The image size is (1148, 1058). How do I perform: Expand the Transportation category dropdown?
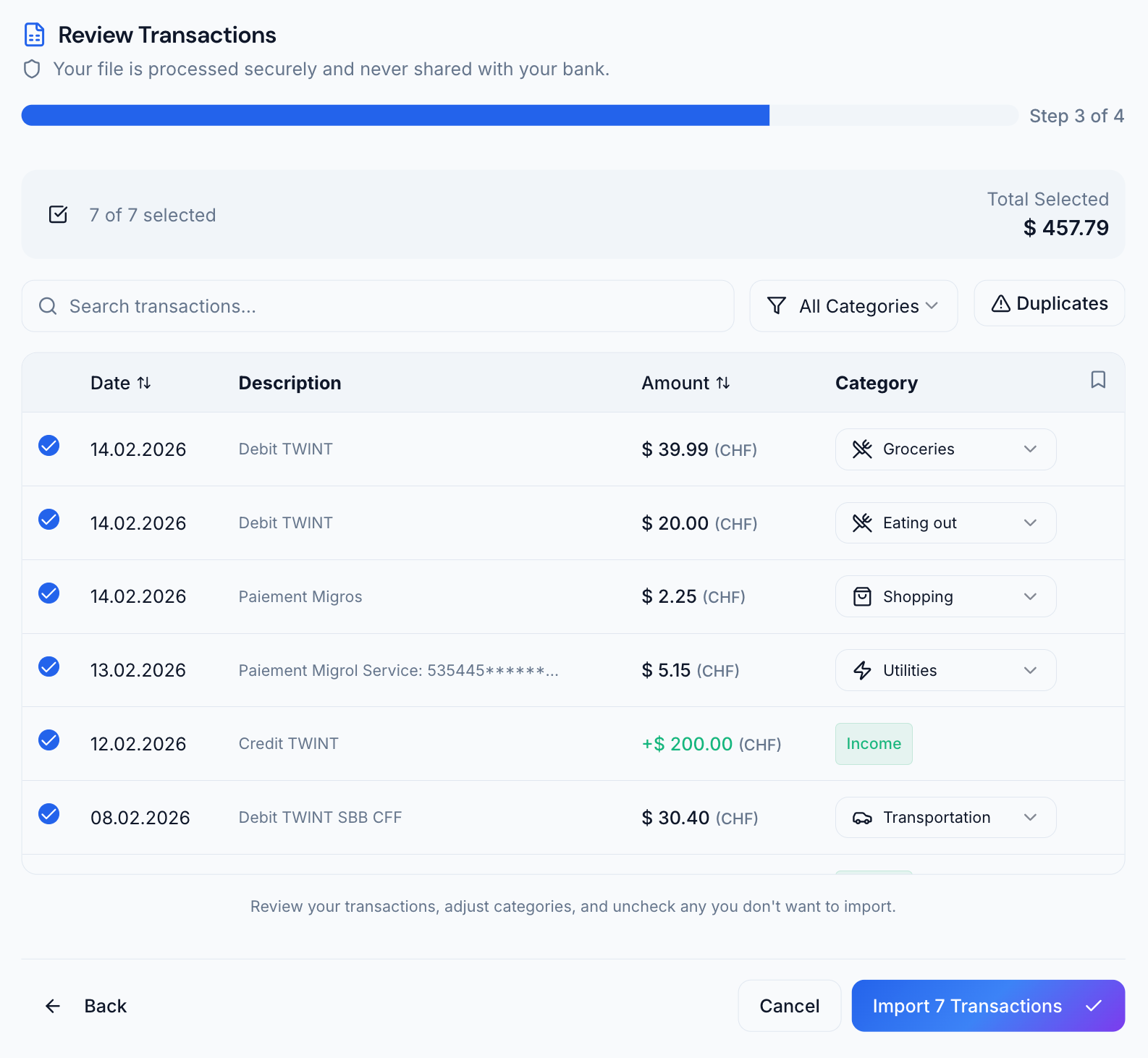pos(945,818)
